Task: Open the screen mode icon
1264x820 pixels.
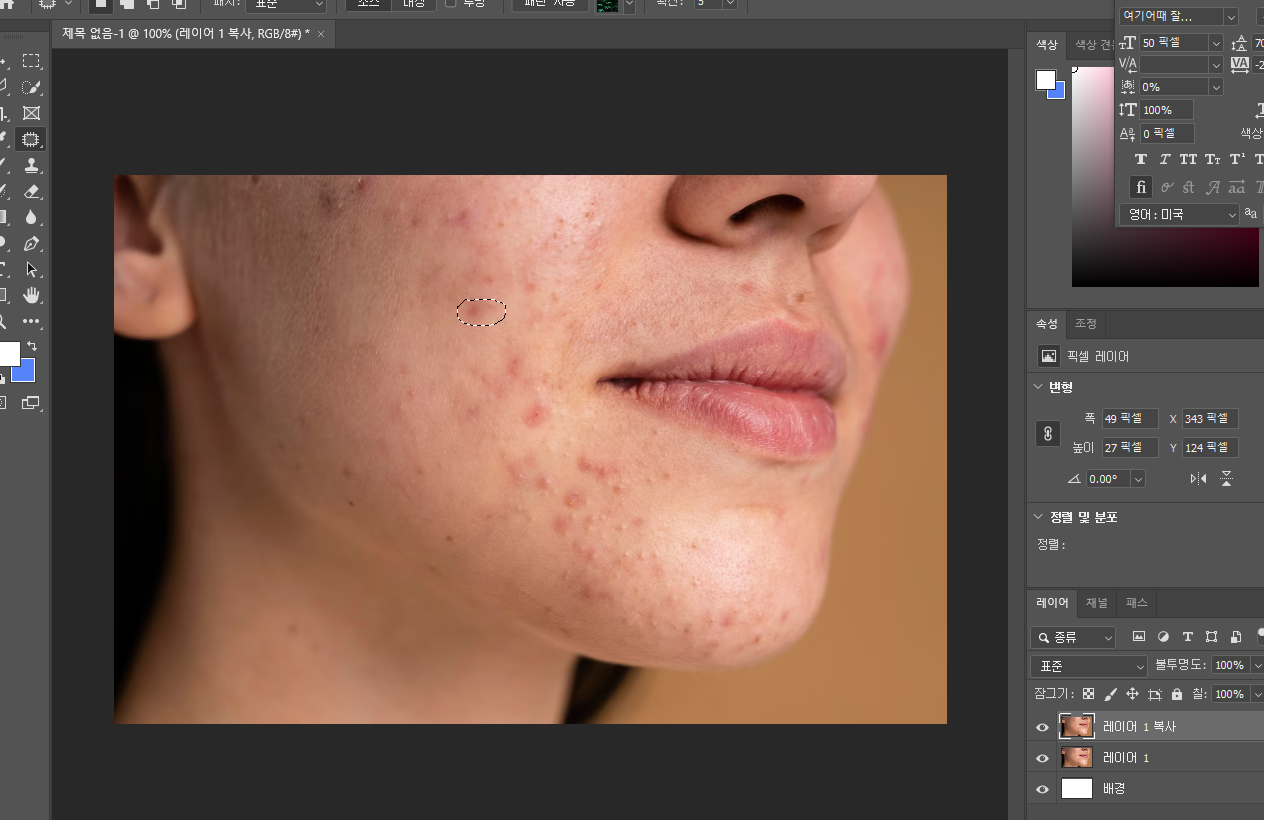Action: click(x=31, y=403)
